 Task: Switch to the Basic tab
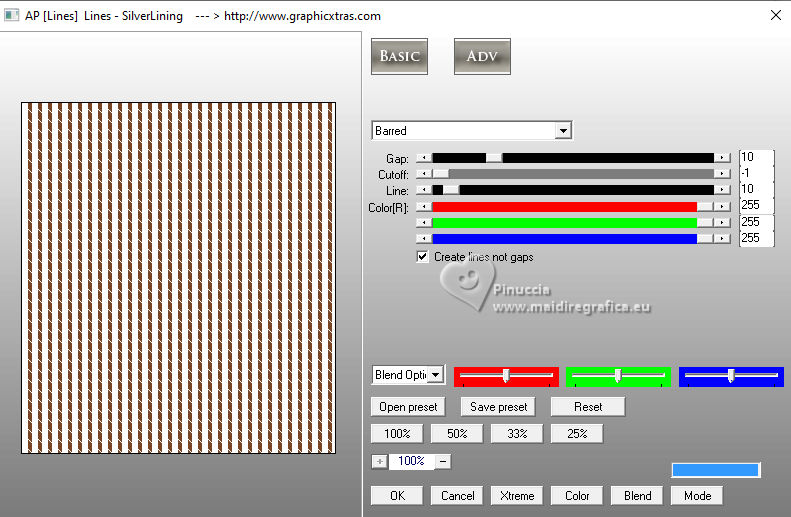coord(399,56)
